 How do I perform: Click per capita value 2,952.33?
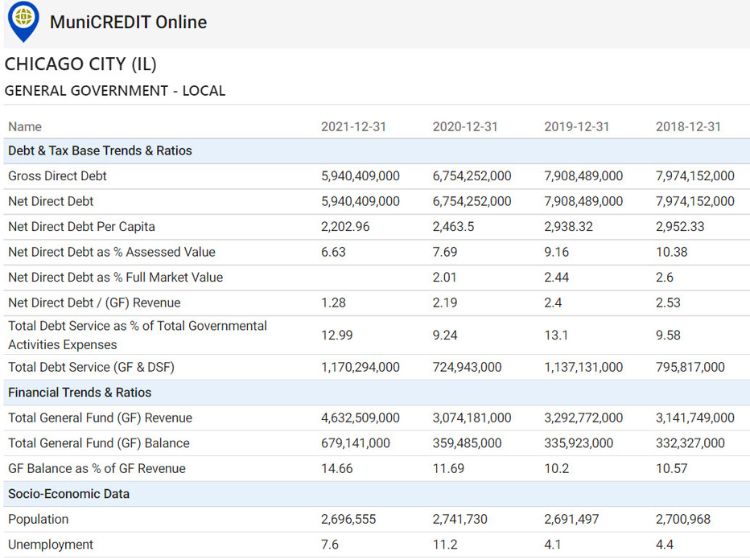pyautogui.click(x=680, y=227)
